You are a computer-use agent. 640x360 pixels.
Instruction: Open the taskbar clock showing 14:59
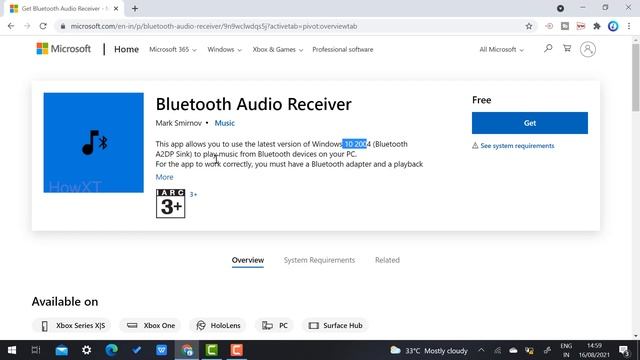coord(593,350)
